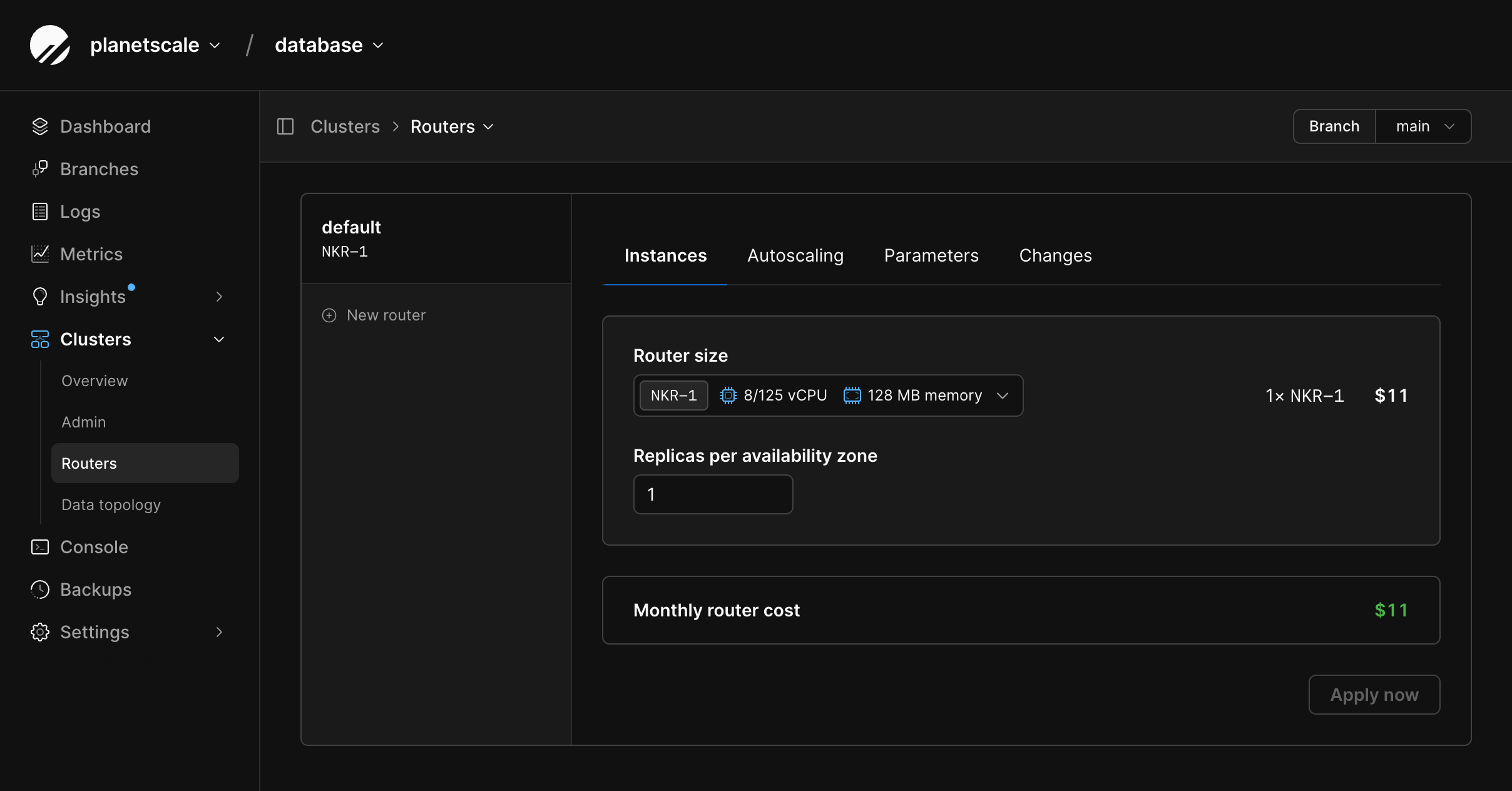Click the green $11 monthly cost
The width and height of the screenshot is (1512, 791).
click(1391, 610)
